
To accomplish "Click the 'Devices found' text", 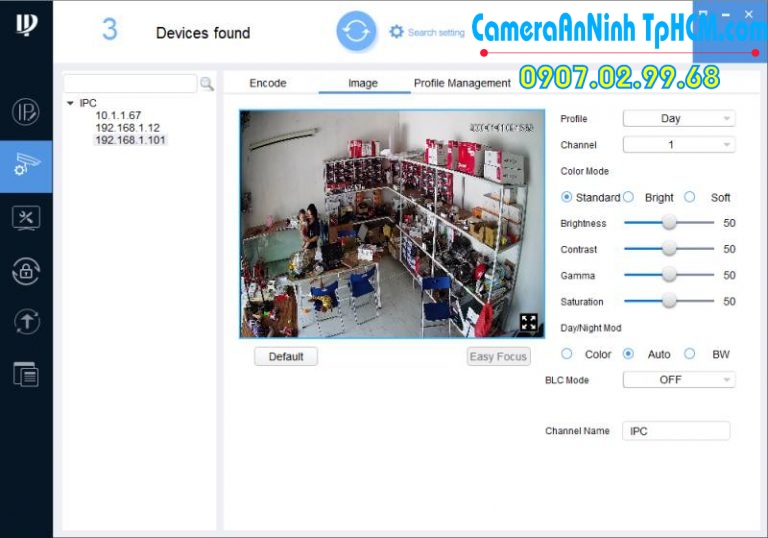I will (203, 33).
